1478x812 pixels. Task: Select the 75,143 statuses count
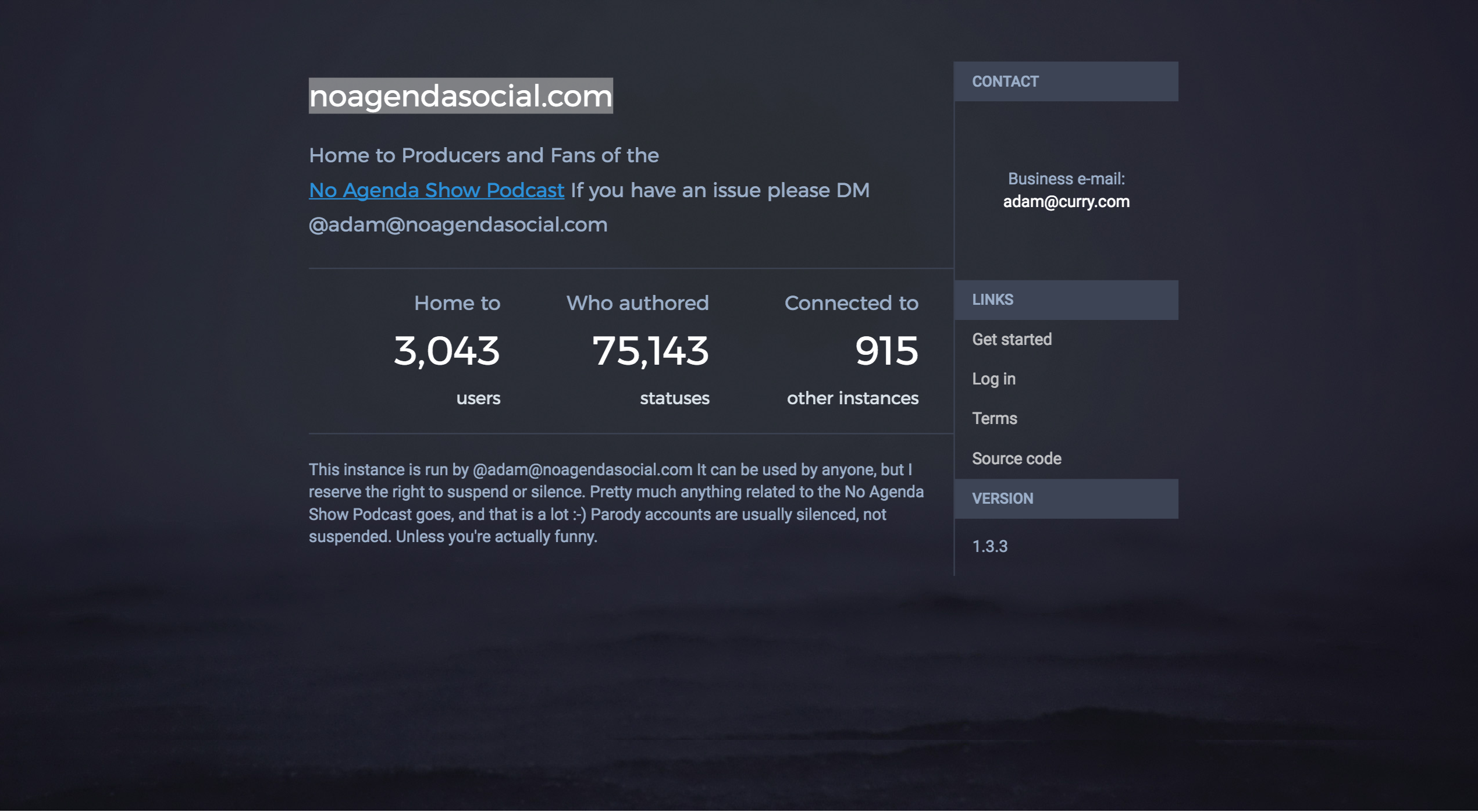point(650,351)
